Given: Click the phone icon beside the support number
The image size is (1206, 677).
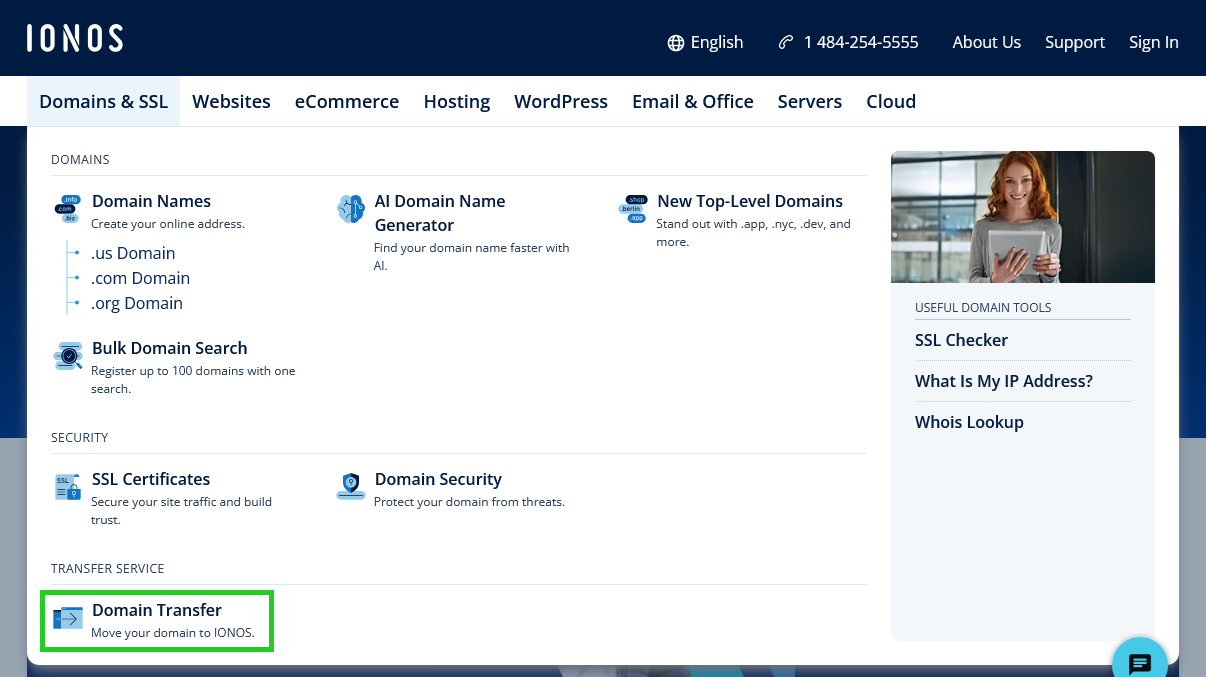Looking at the screenshot, I should [785, 42].
